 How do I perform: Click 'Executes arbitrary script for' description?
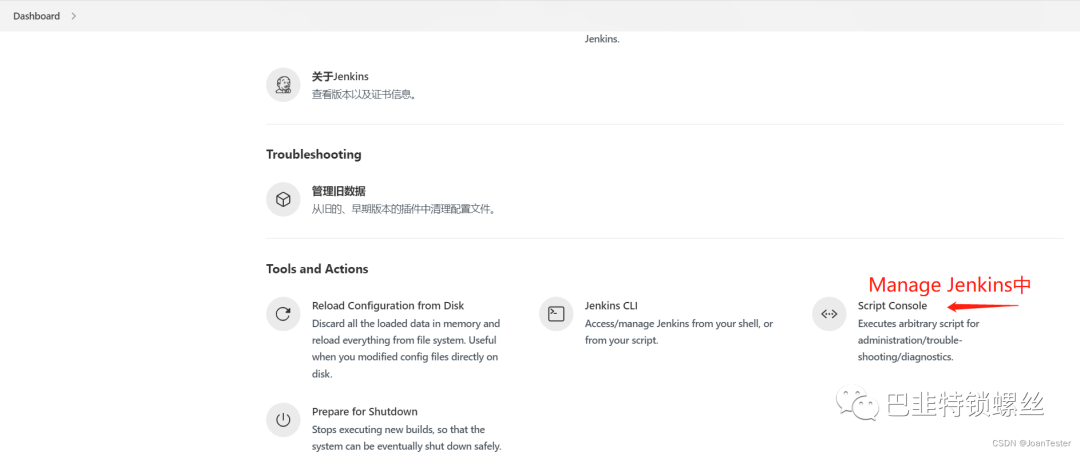918,340
